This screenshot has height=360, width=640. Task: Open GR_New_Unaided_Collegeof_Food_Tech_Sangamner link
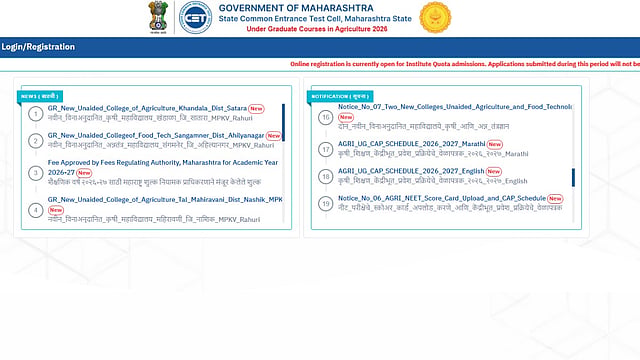156,135
